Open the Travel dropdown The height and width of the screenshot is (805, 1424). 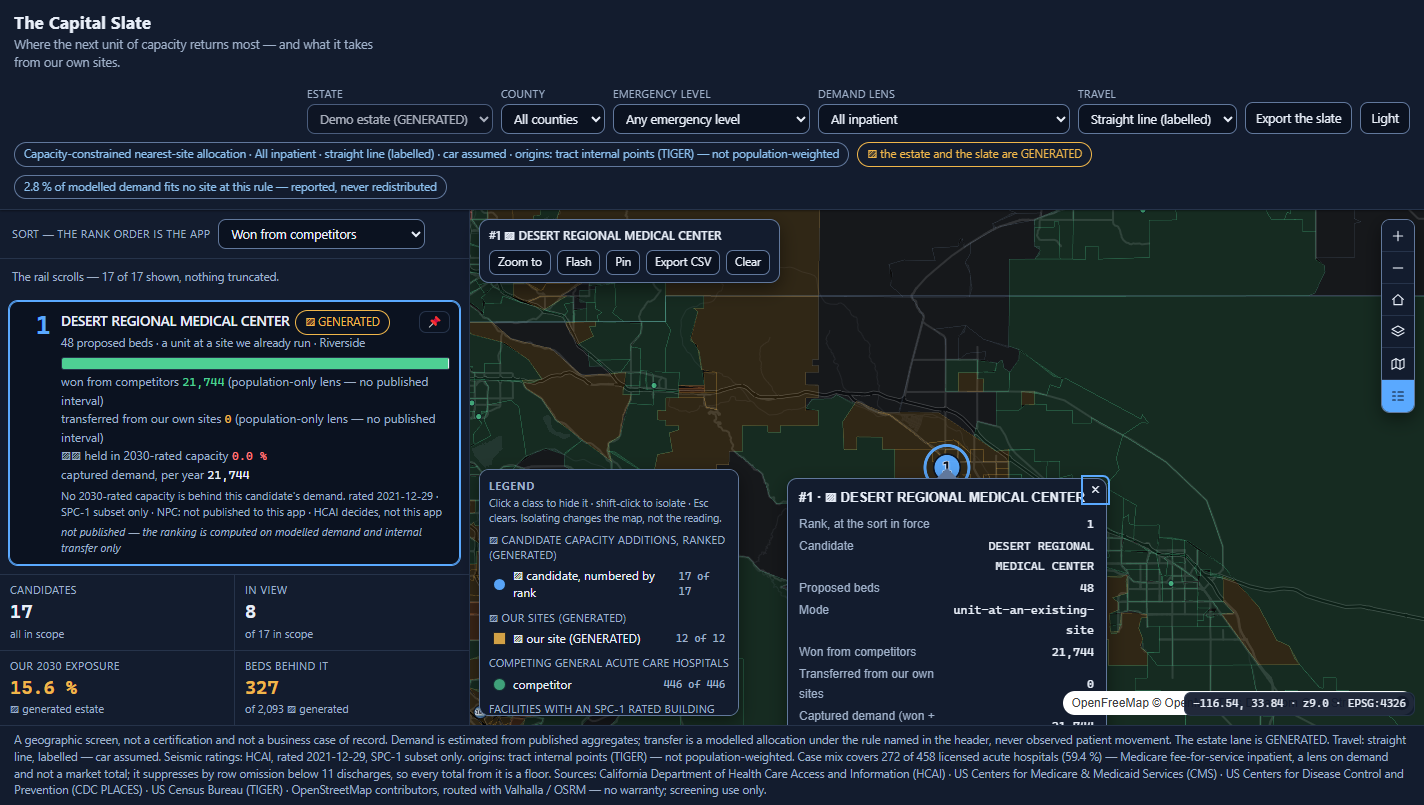(1157, 119)
